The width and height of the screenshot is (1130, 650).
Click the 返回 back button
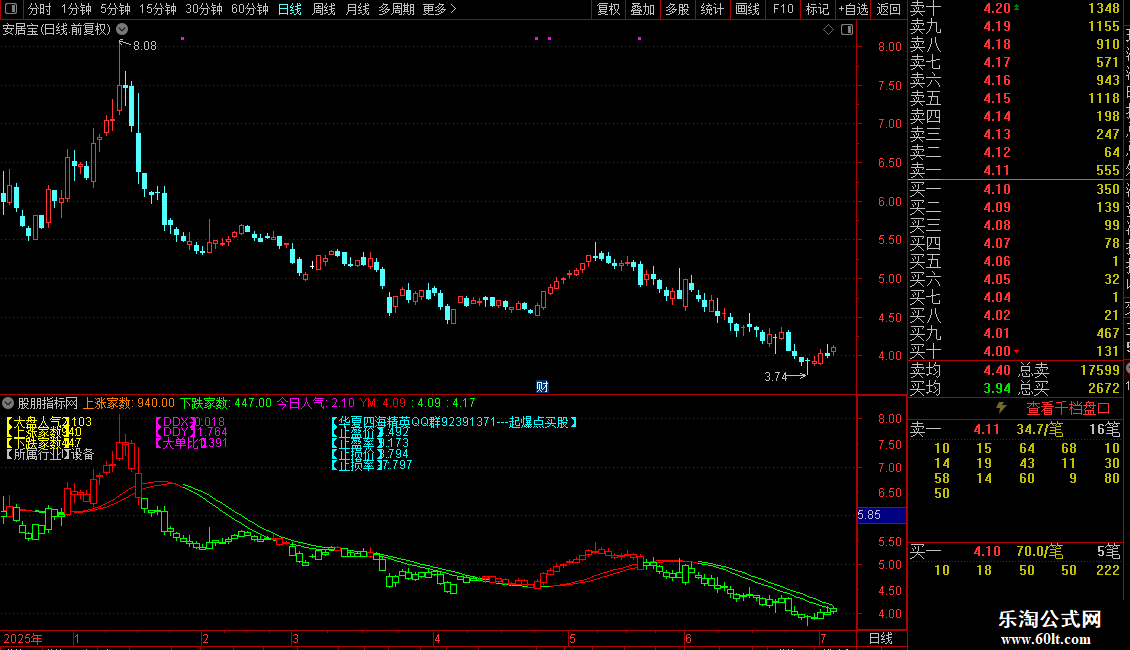tap(889, 9)
